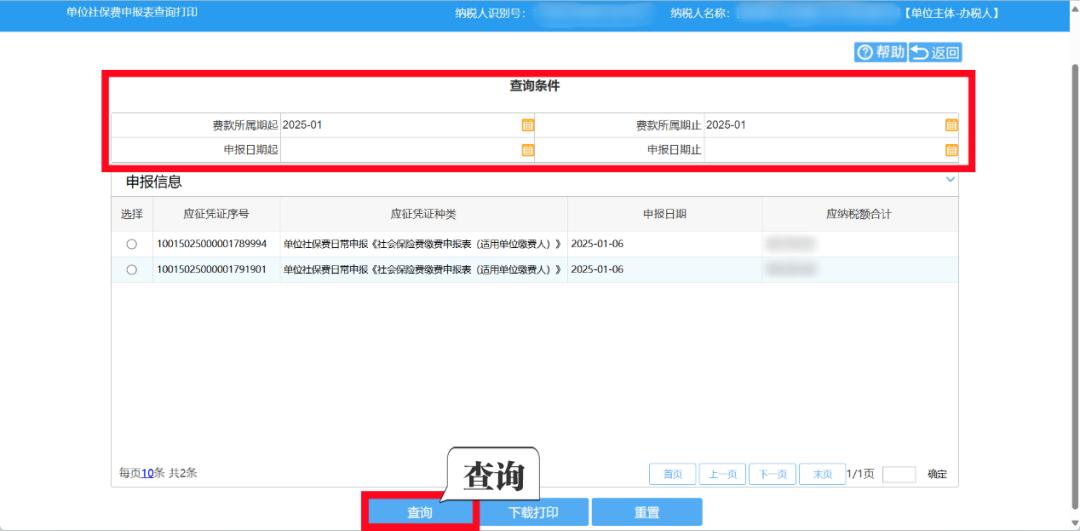1080x531 pixels.
Task: Click the 帮助 help button
Action: (880, 53)
